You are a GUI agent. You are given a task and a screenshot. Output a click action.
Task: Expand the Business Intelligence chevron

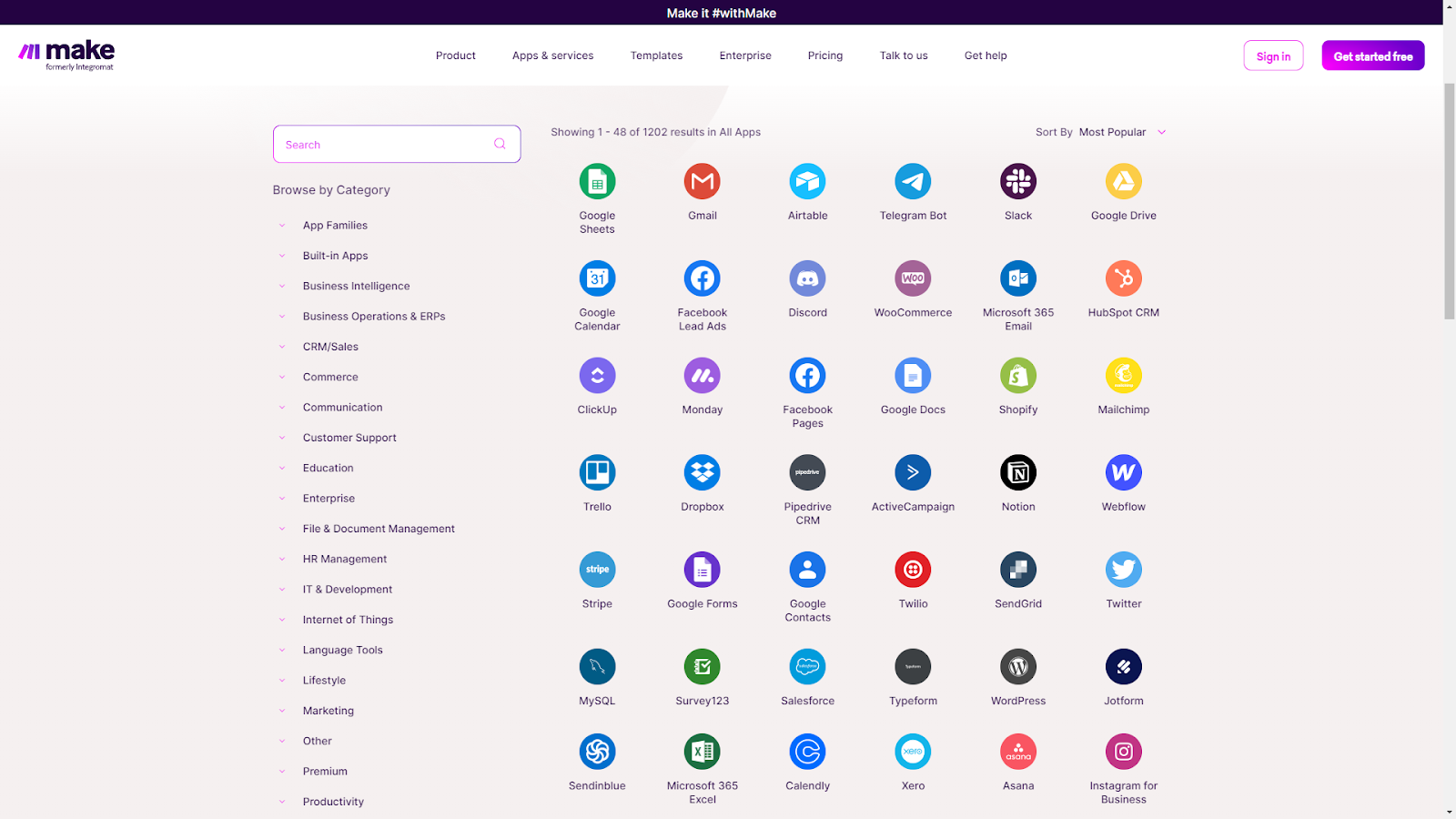pos(282,286)
